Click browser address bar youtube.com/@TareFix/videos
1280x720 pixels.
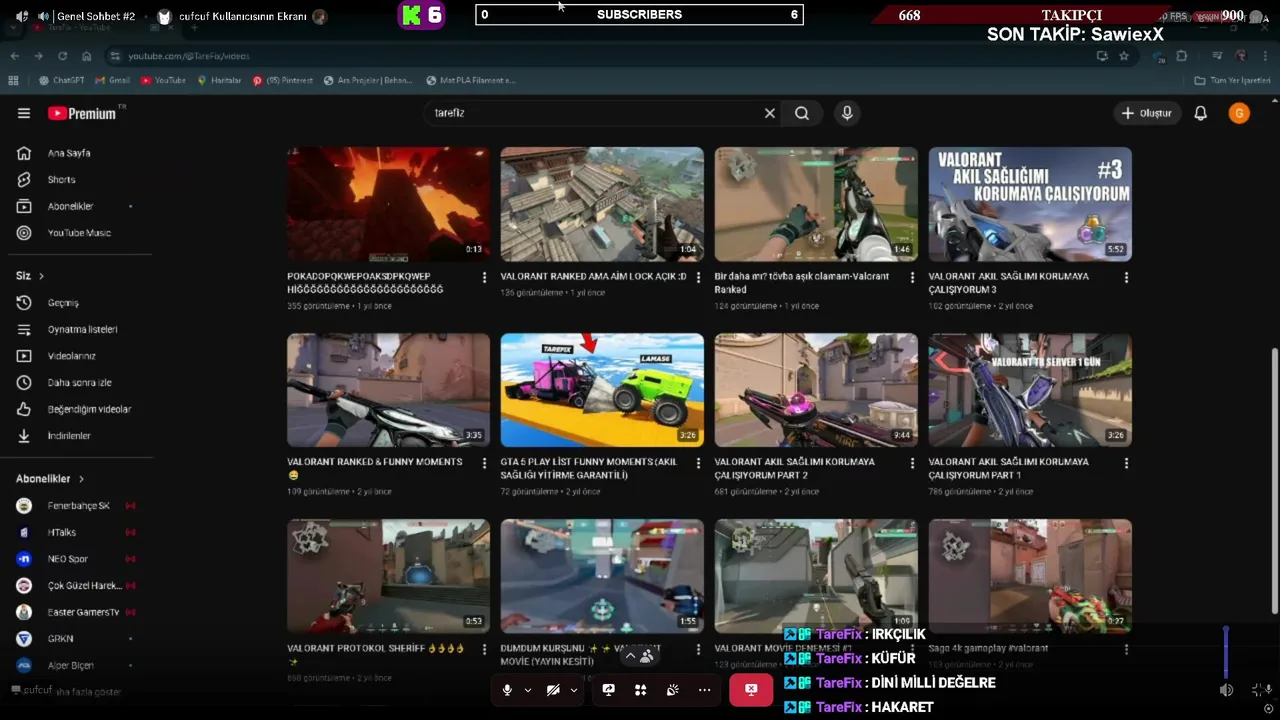coord(189,56)
